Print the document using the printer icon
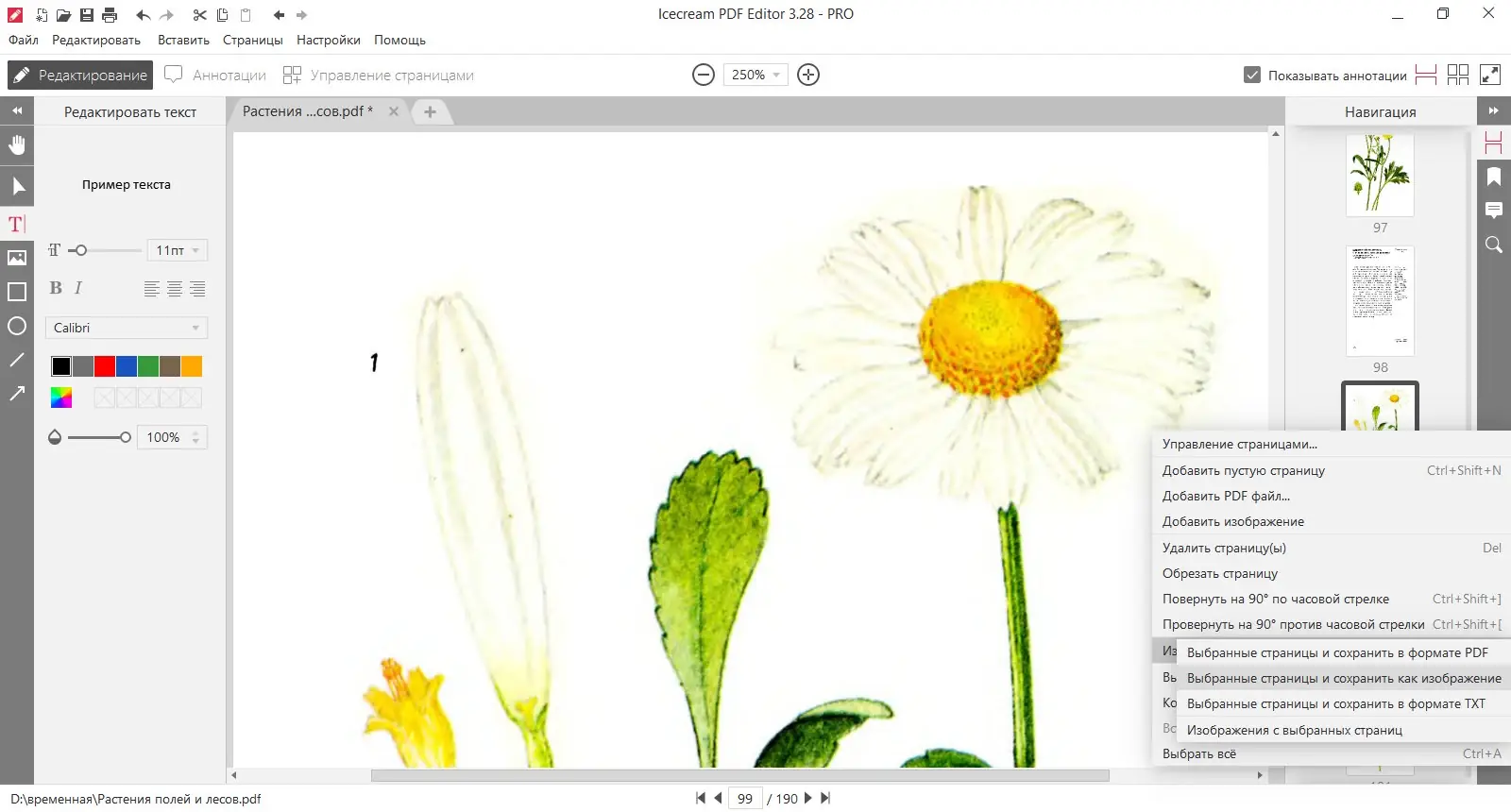The width and height of the screenshot is (1511, 812). pos(110,15)
